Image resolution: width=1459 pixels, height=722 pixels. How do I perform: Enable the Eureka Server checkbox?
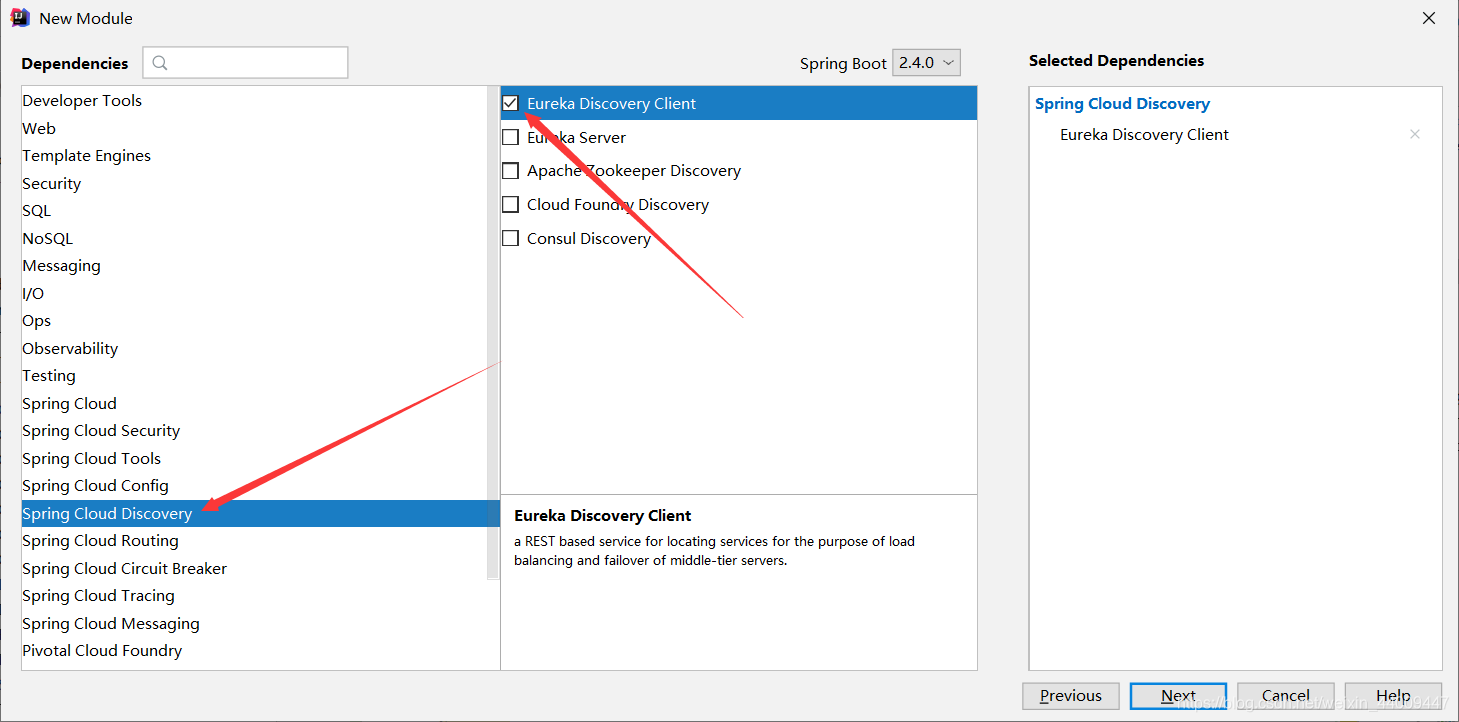(x=510, y=137)
